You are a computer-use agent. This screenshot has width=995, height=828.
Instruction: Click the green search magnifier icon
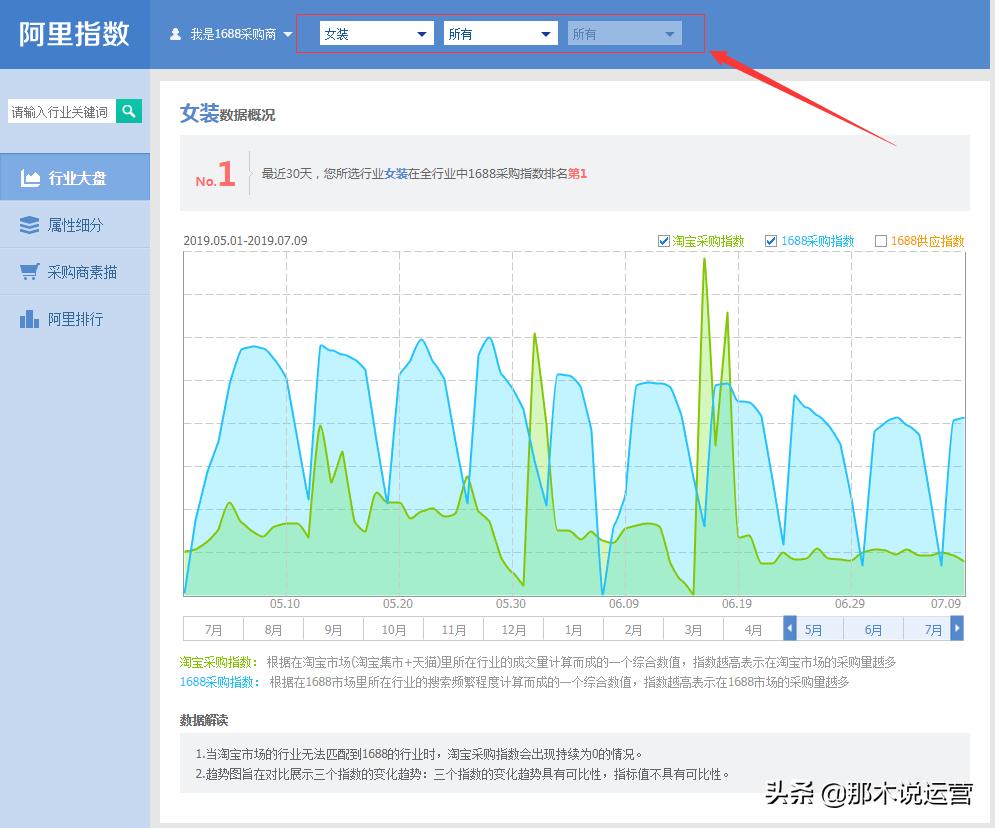tap(128, 111)
